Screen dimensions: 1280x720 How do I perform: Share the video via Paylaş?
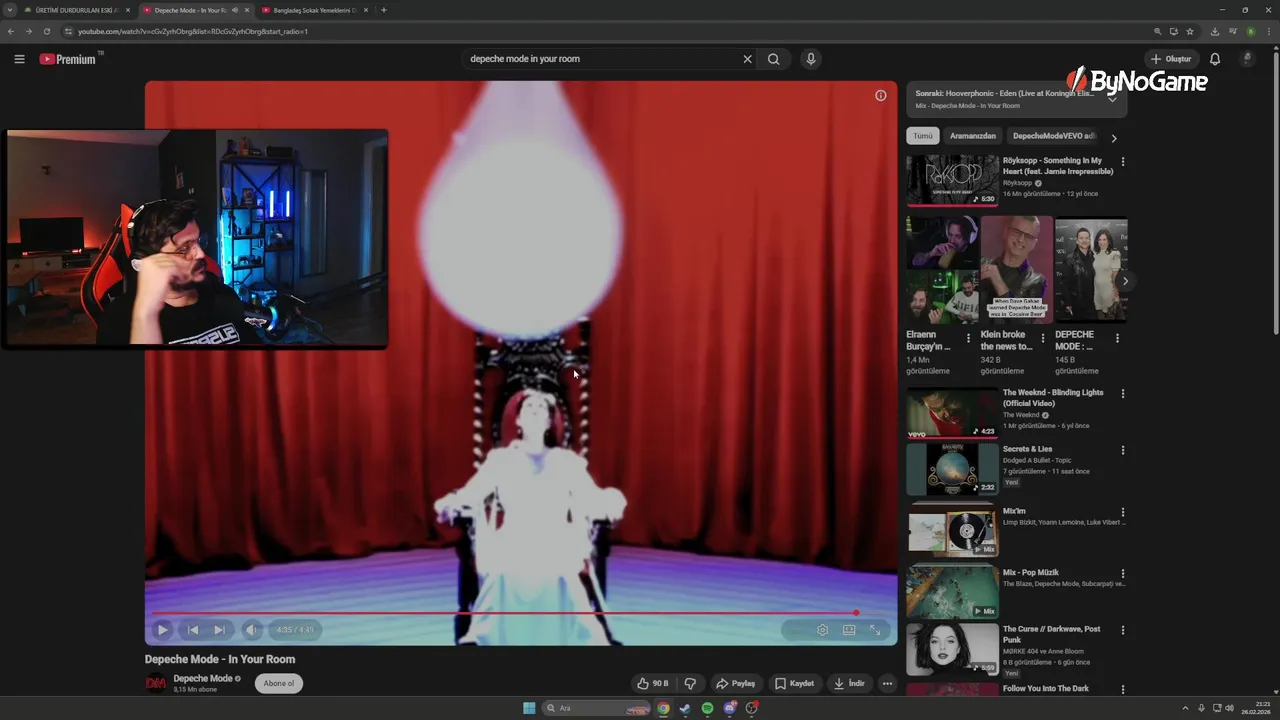[x=735, y=684]
